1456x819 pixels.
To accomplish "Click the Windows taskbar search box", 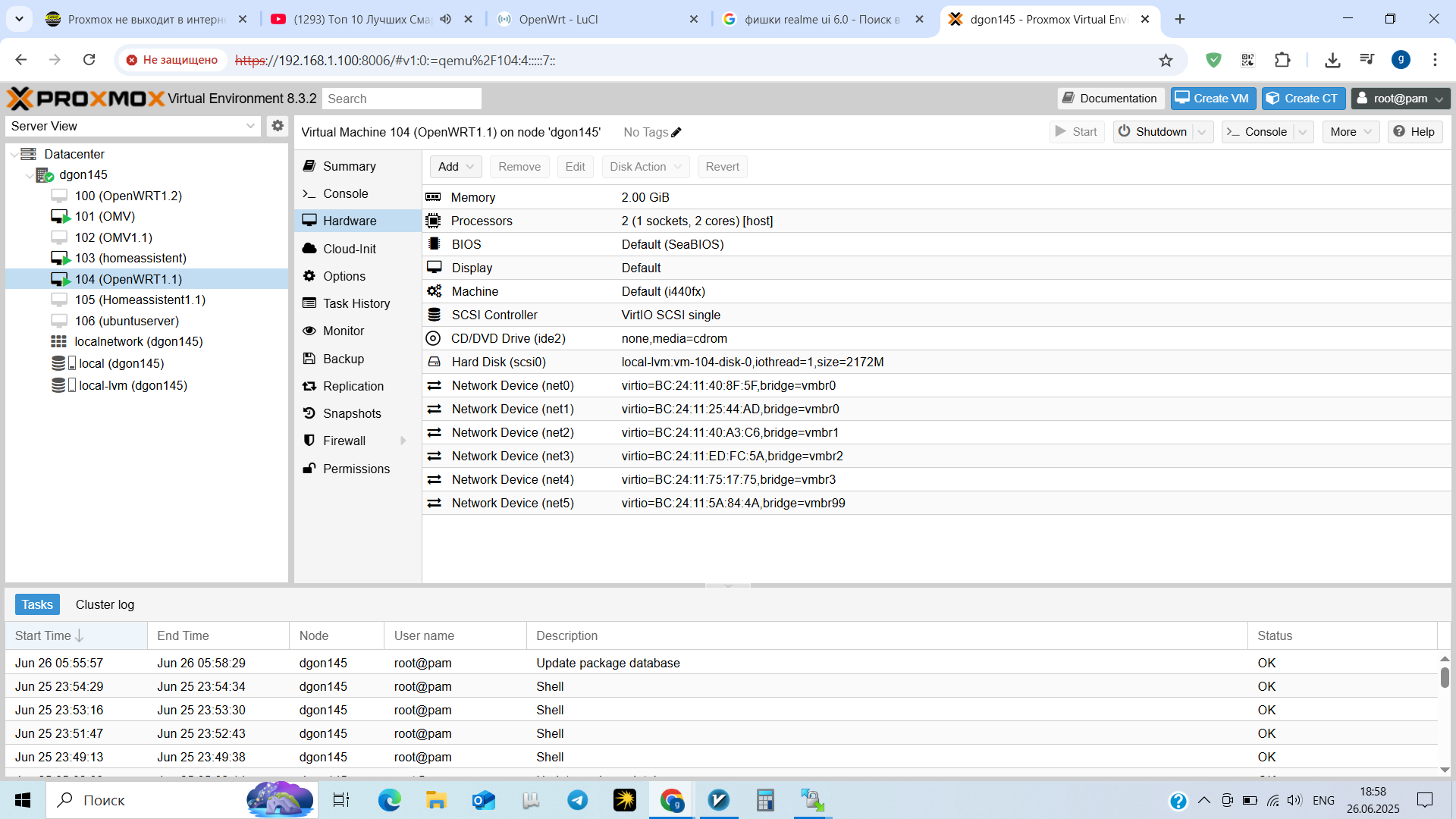I will (182, 800).
